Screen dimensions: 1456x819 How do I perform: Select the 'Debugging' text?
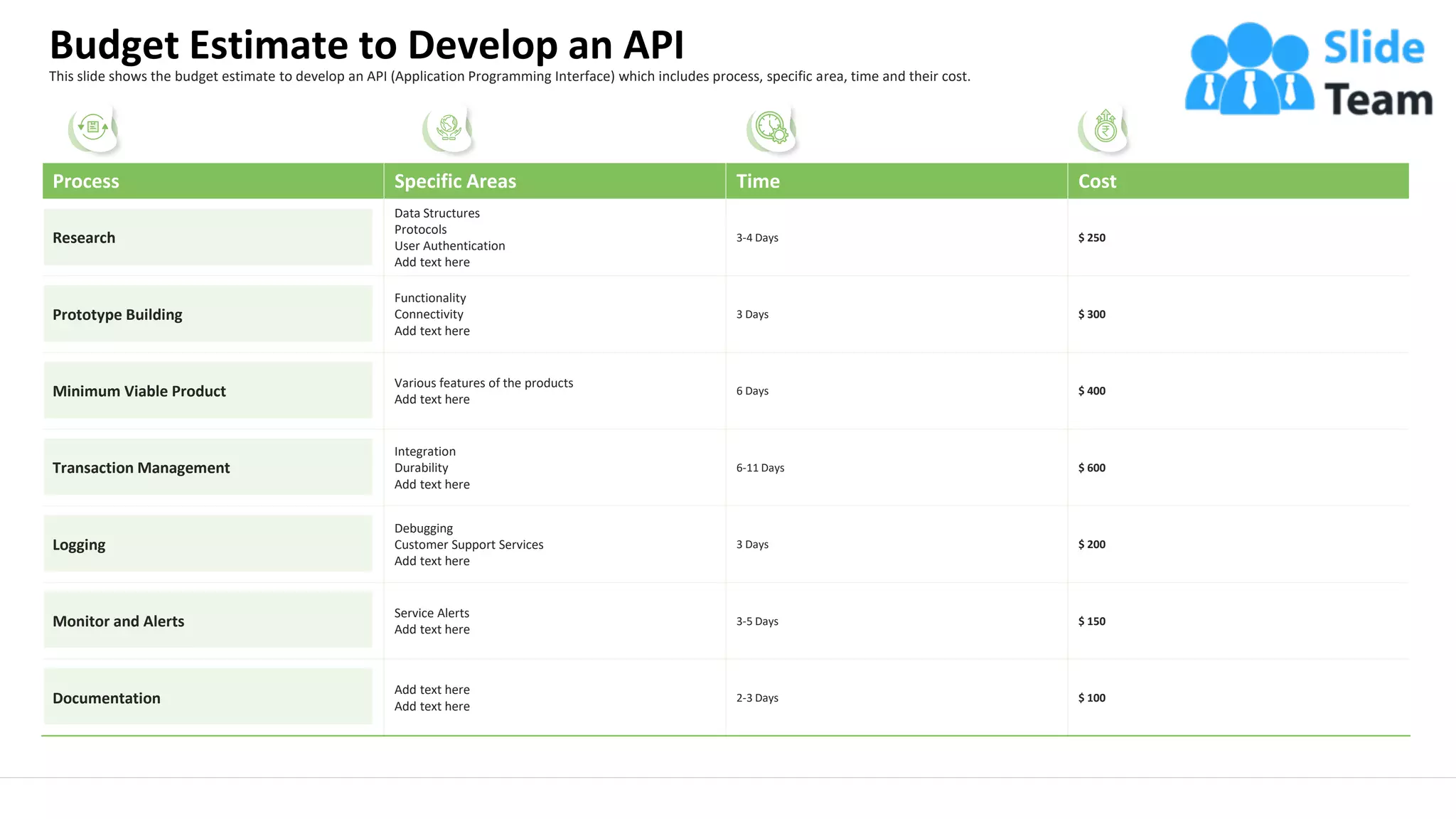click(x=423, y=528)
